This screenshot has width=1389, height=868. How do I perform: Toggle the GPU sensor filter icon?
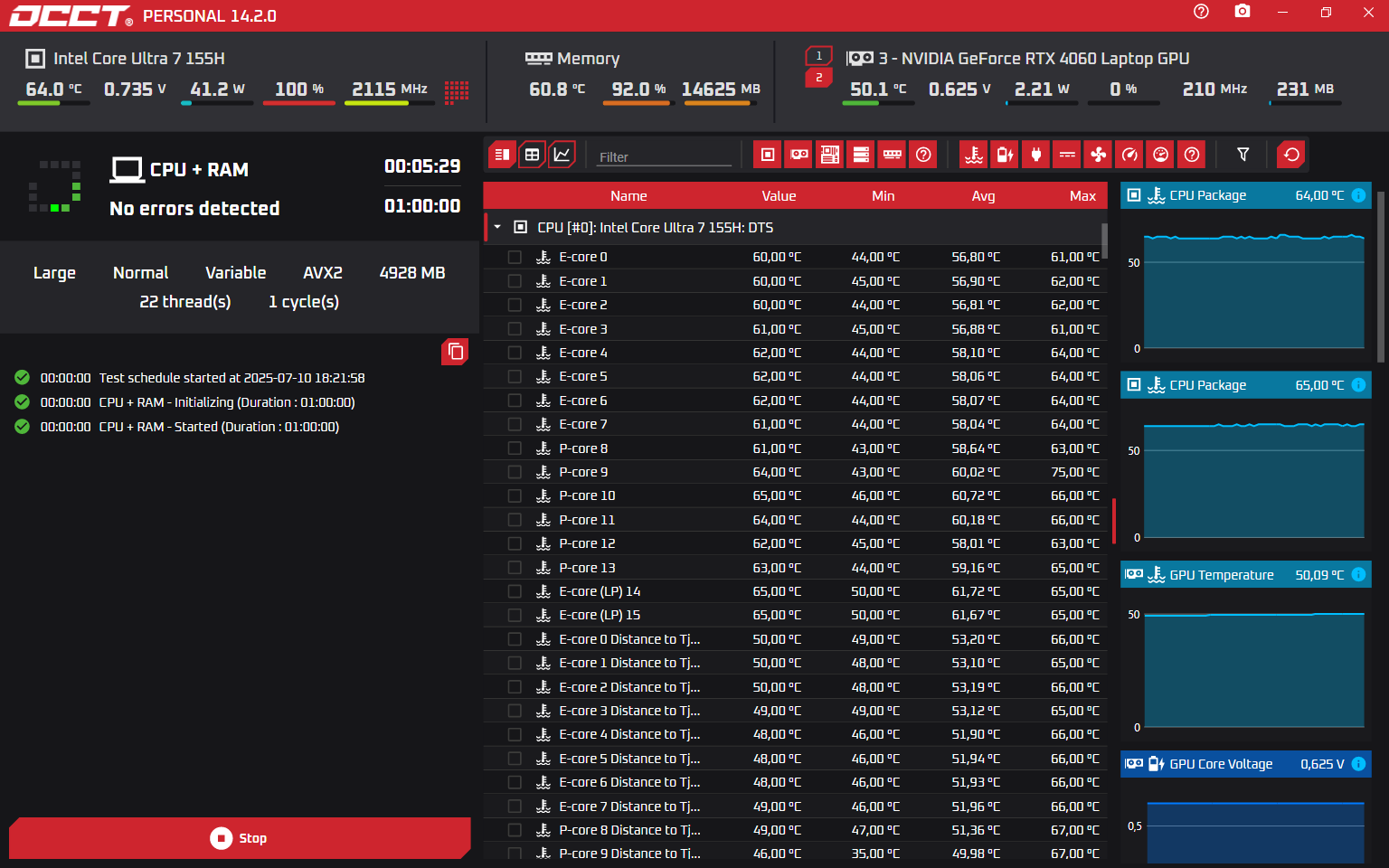click(798, 155)
